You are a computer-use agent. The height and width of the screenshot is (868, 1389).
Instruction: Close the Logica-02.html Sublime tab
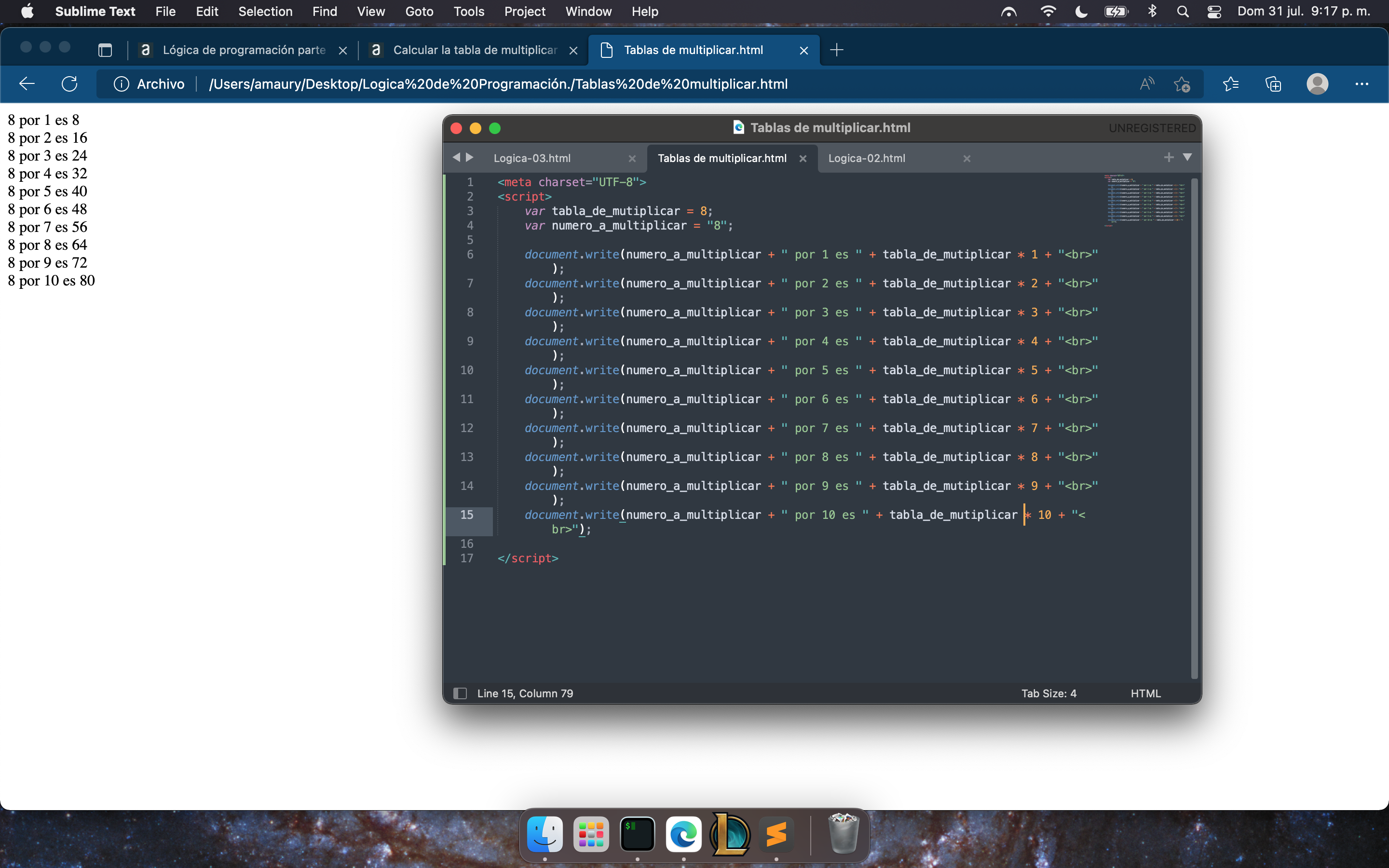coord(967,159)
